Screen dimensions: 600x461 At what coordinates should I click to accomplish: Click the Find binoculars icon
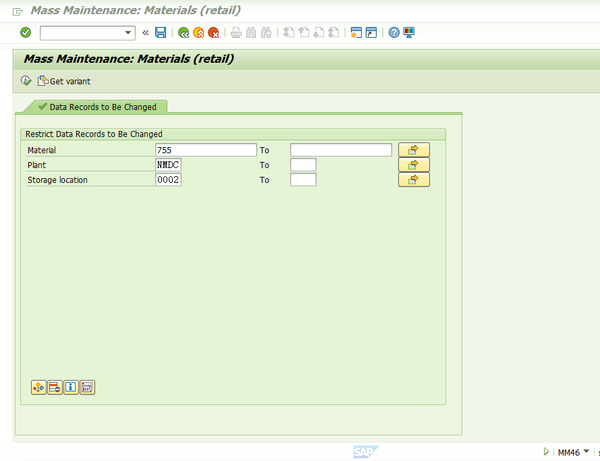pyautogui.click(x=251, y=33)
